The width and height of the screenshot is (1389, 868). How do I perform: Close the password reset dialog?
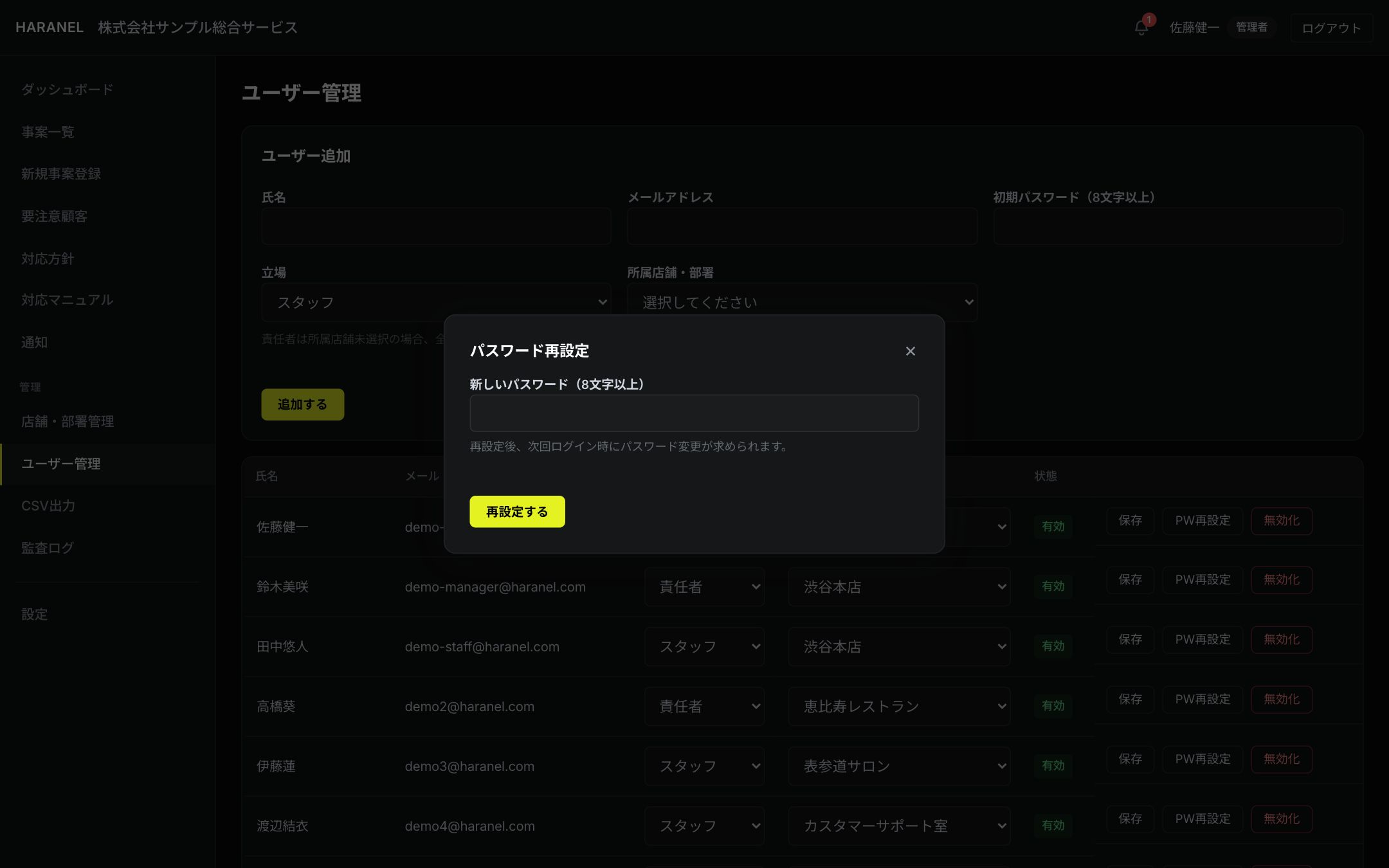point(910,351)
